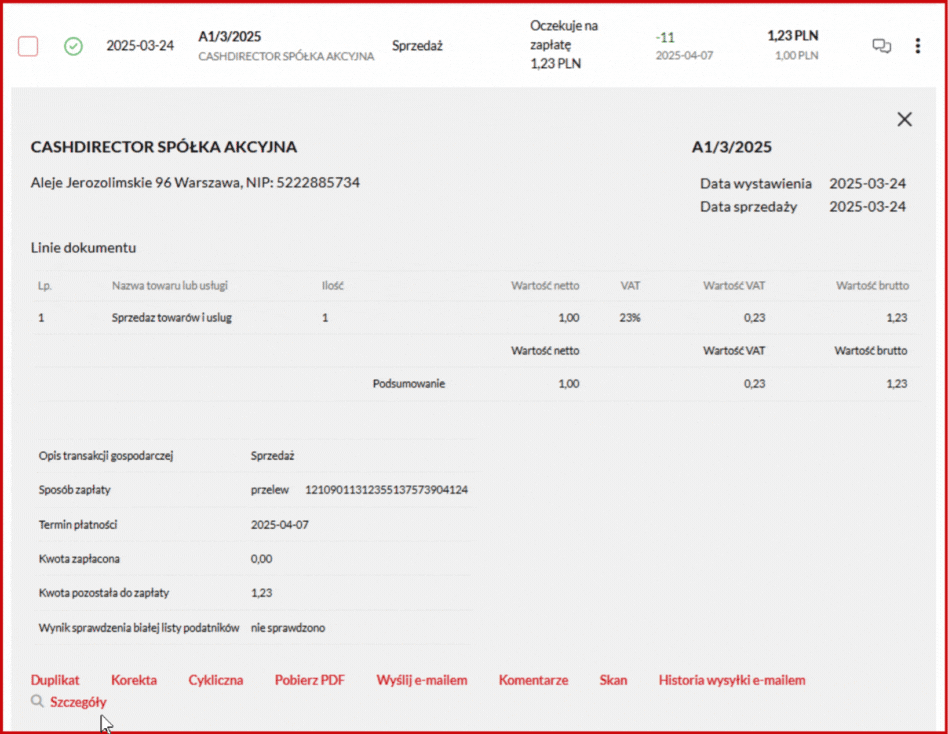Download invoice via Pobierz PDF
Image resolution: width=948 pixels, height=734 pixels.
(310, 680)
